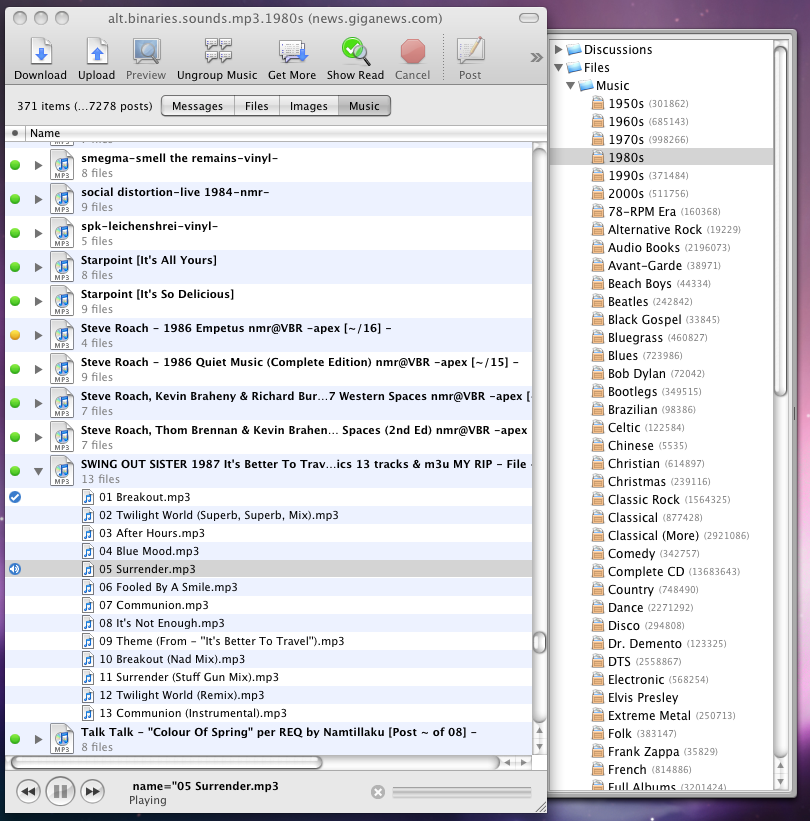Select the Electronic newsgroup
810x821 pixels.
coord(661,680)
